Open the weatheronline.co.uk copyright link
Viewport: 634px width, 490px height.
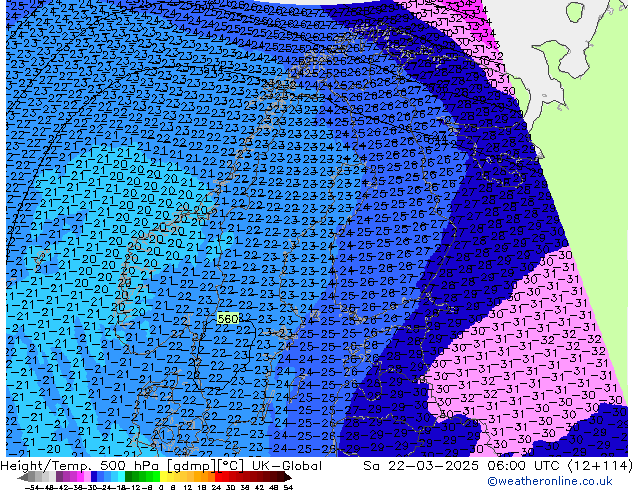[549, 481]
